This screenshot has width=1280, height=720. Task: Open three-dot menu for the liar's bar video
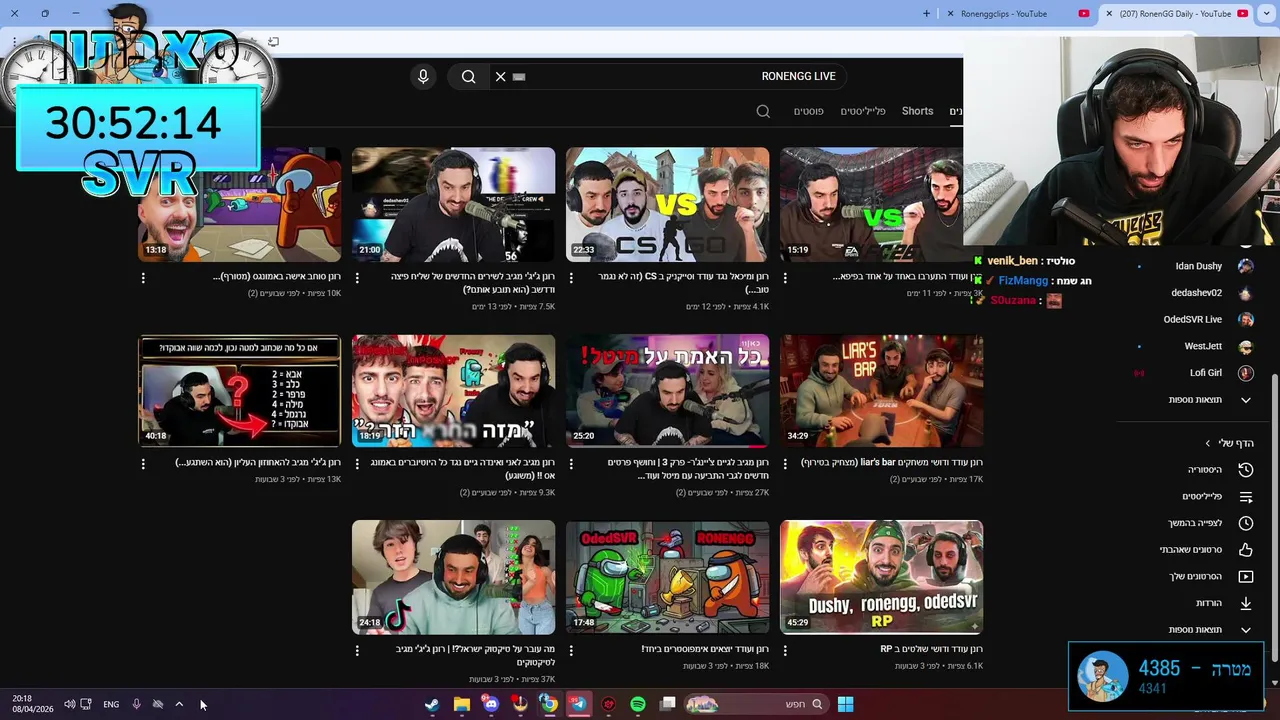785,464
